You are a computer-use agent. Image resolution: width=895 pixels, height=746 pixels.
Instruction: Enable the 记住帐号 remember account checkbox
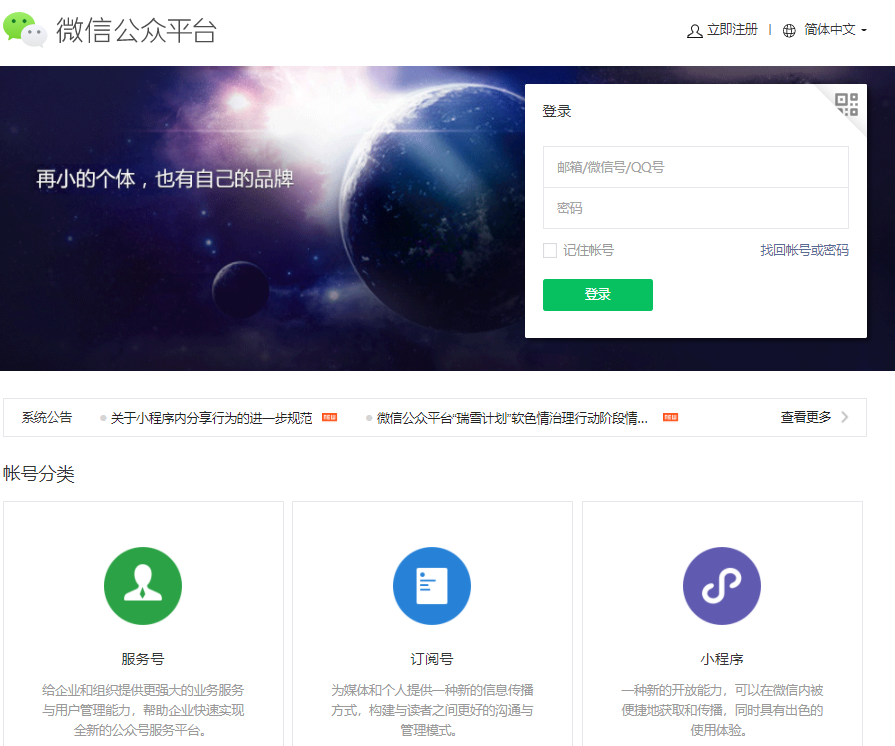point(549,250)
